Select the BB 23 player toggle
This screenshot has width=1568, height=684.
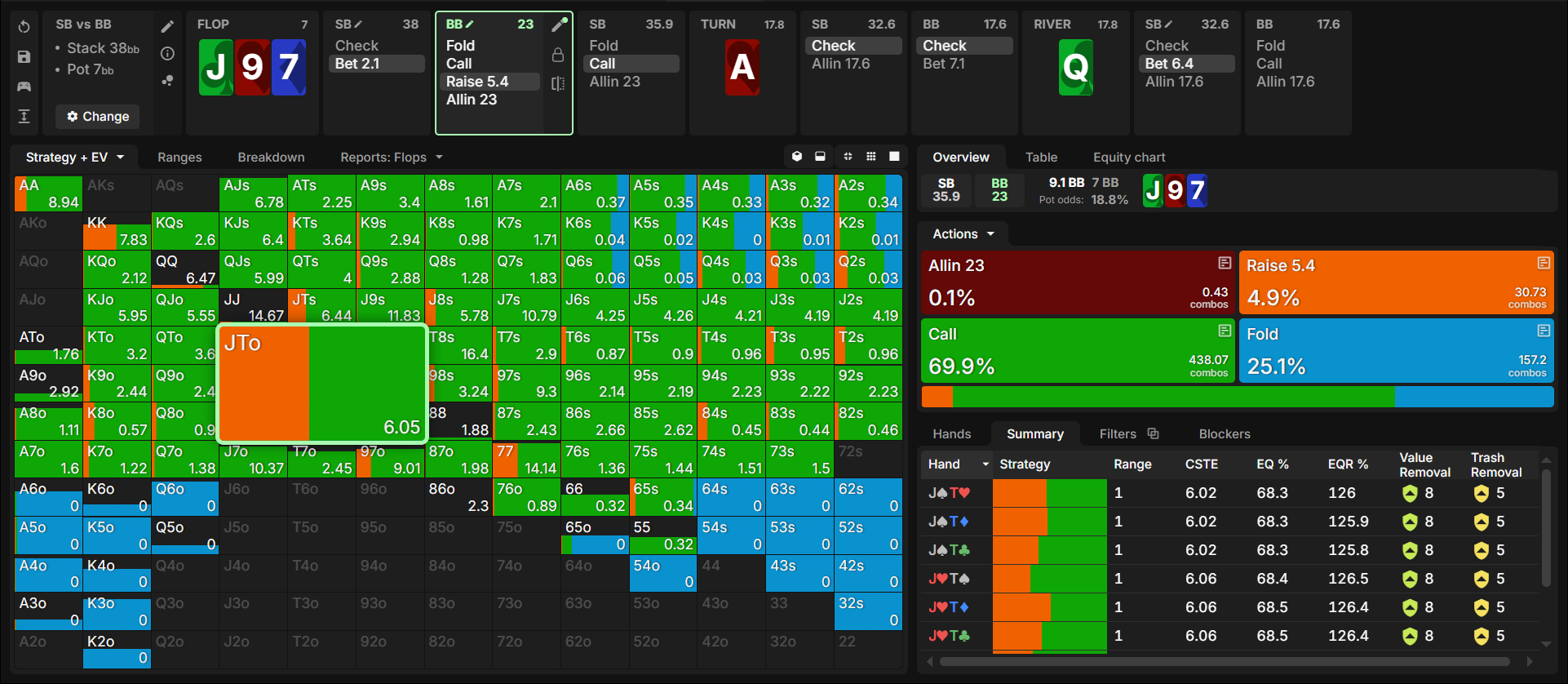(x=999, y=190)
